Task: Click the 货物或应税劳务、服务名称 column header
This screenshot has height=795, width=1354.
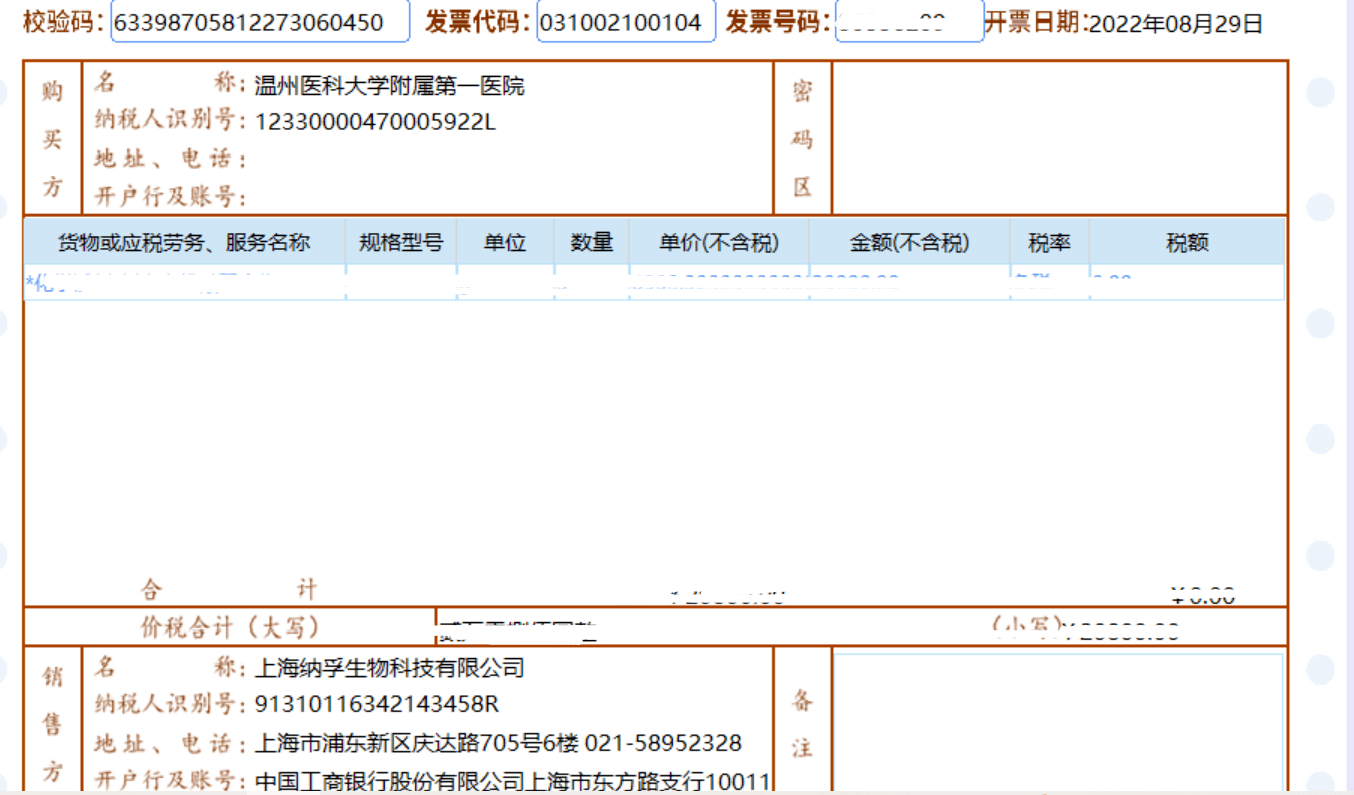Action: point(184,242)
